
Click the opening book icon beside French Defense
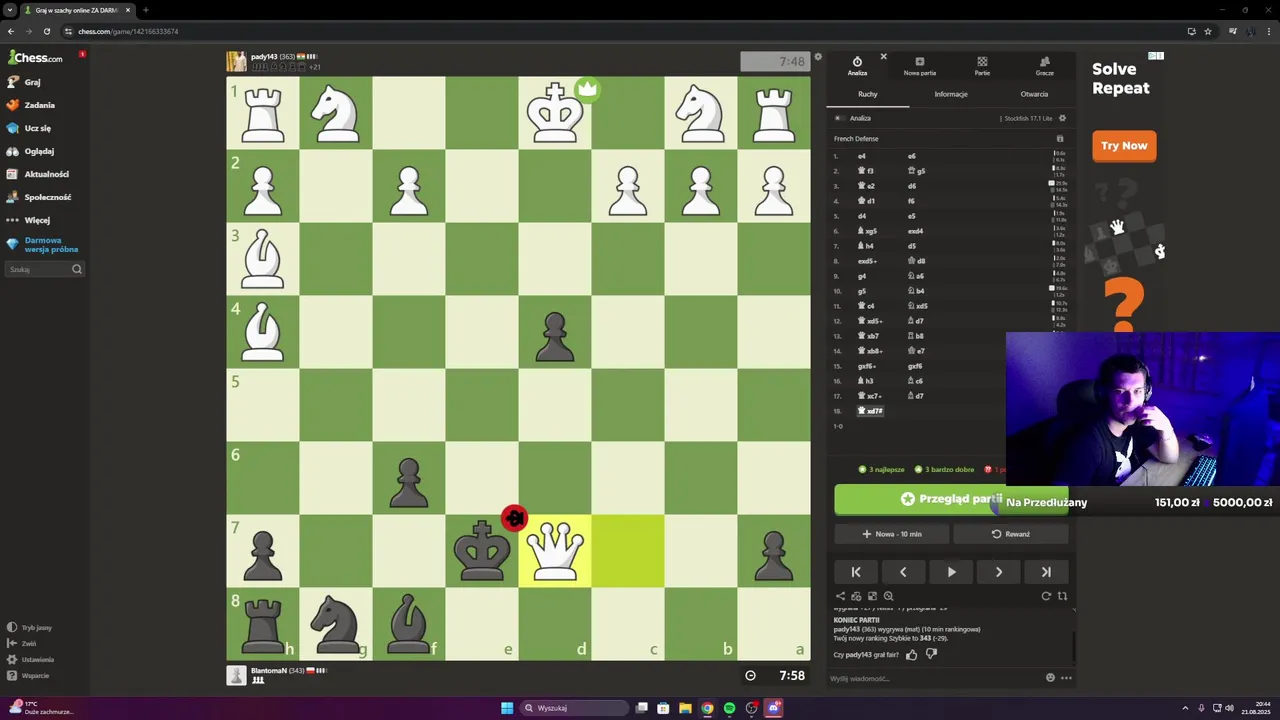(x=1060, y=139)
